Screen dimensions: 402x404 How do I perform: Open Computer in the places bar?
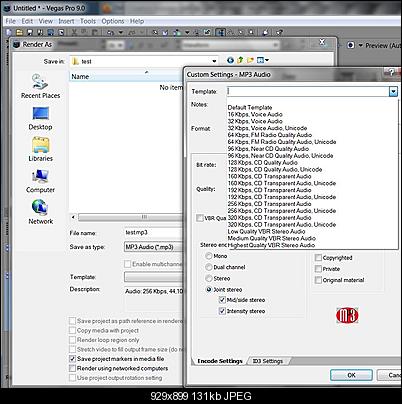coord(40,181)
